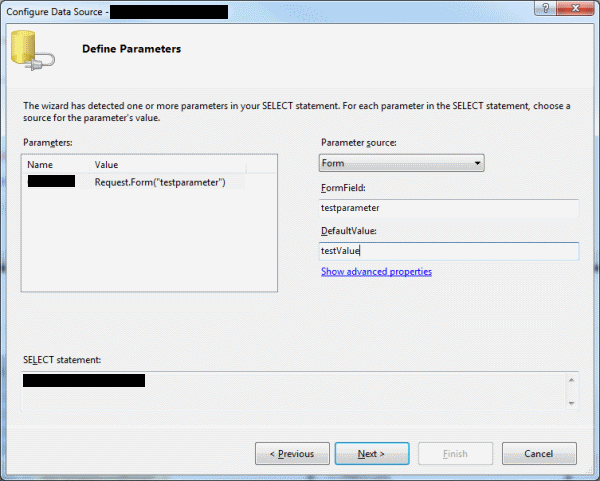Open the Parameter source dropdown

pos(401,162)
